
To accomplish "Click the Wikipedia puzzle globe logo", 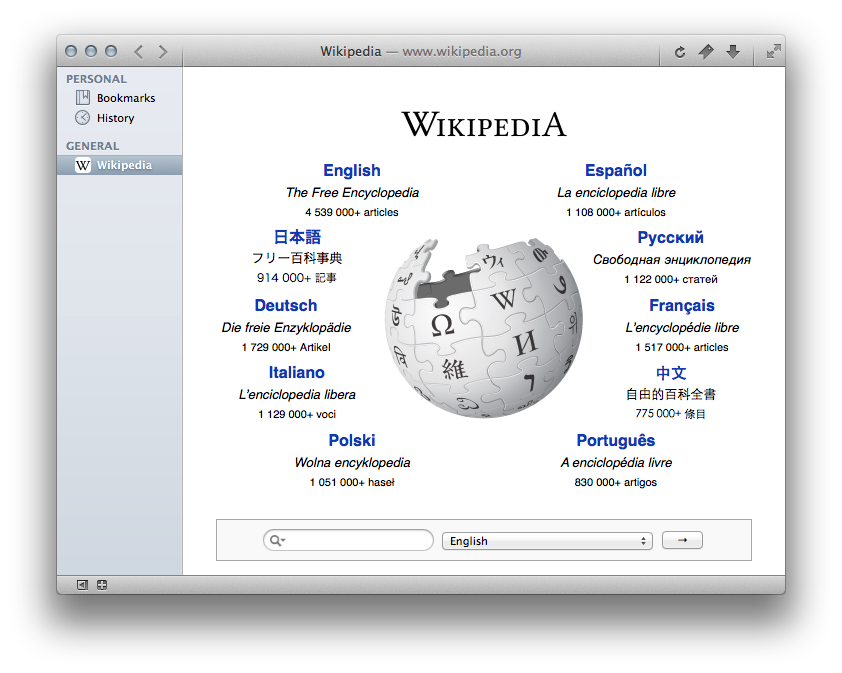I will (484, 328).
